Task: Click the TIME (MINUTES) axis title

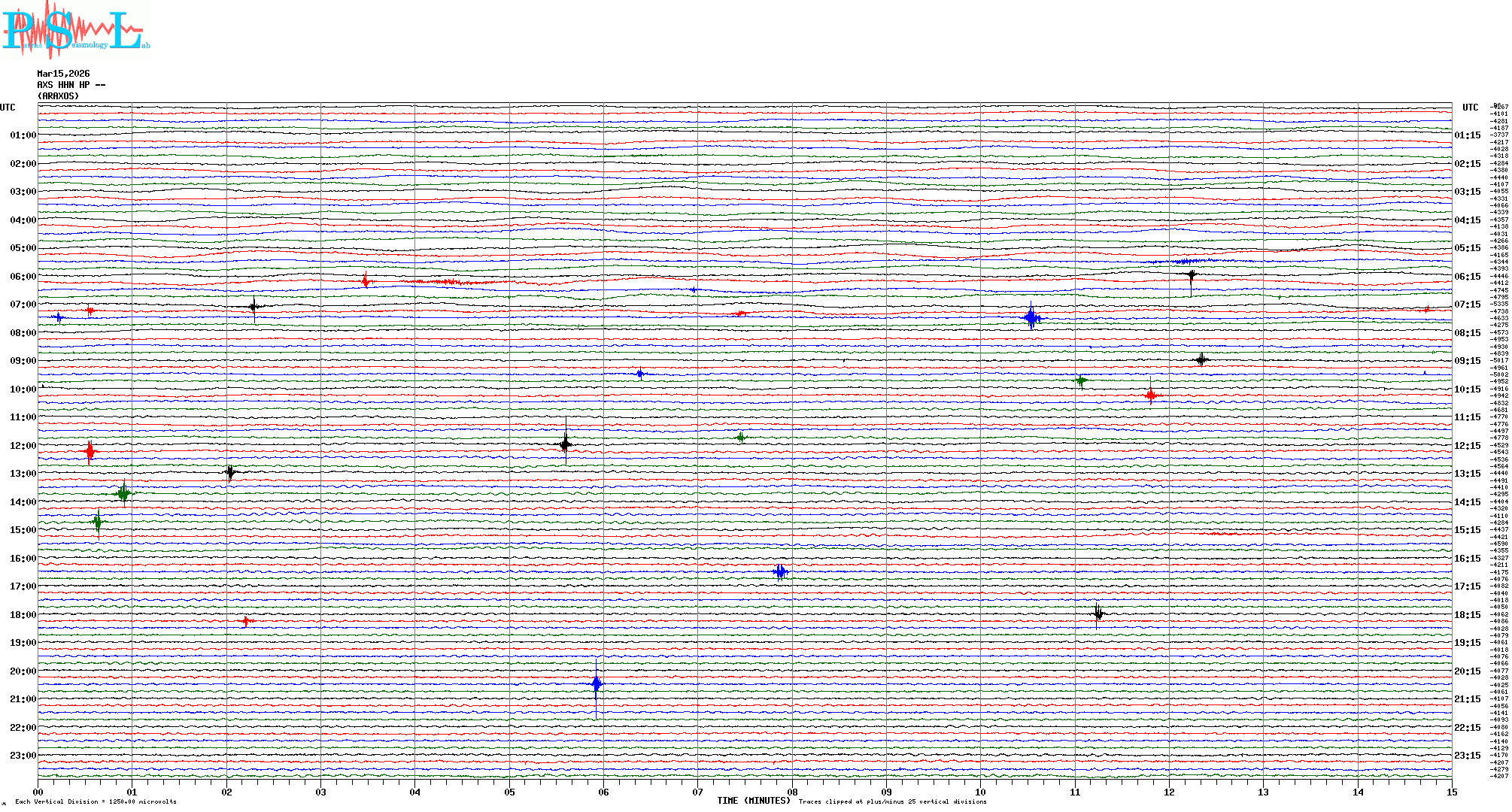Action: (754, 801)
